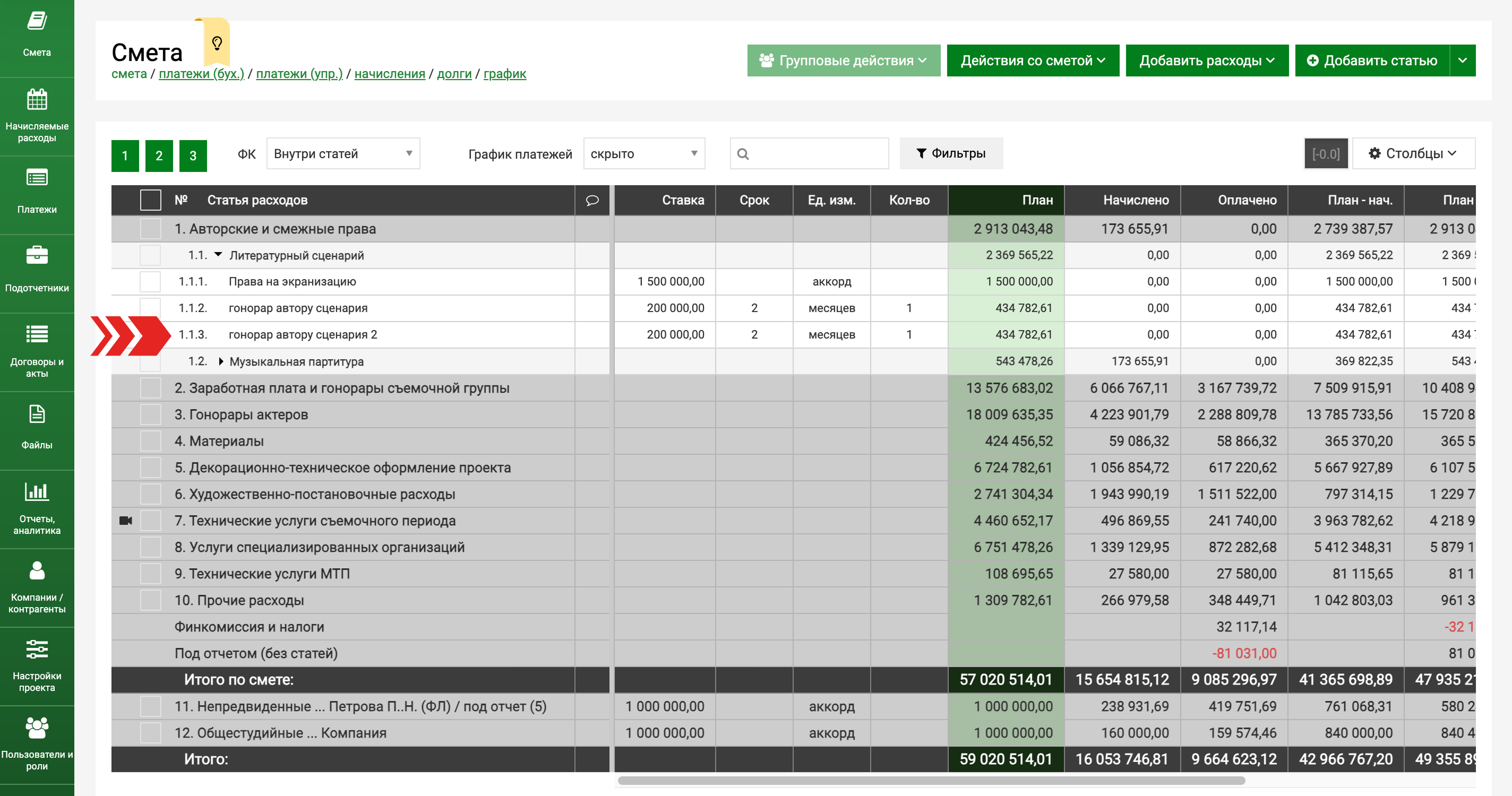Check the box for Прочие расходы row
This screenshot has width=1512, height=796.
[151, 600]
